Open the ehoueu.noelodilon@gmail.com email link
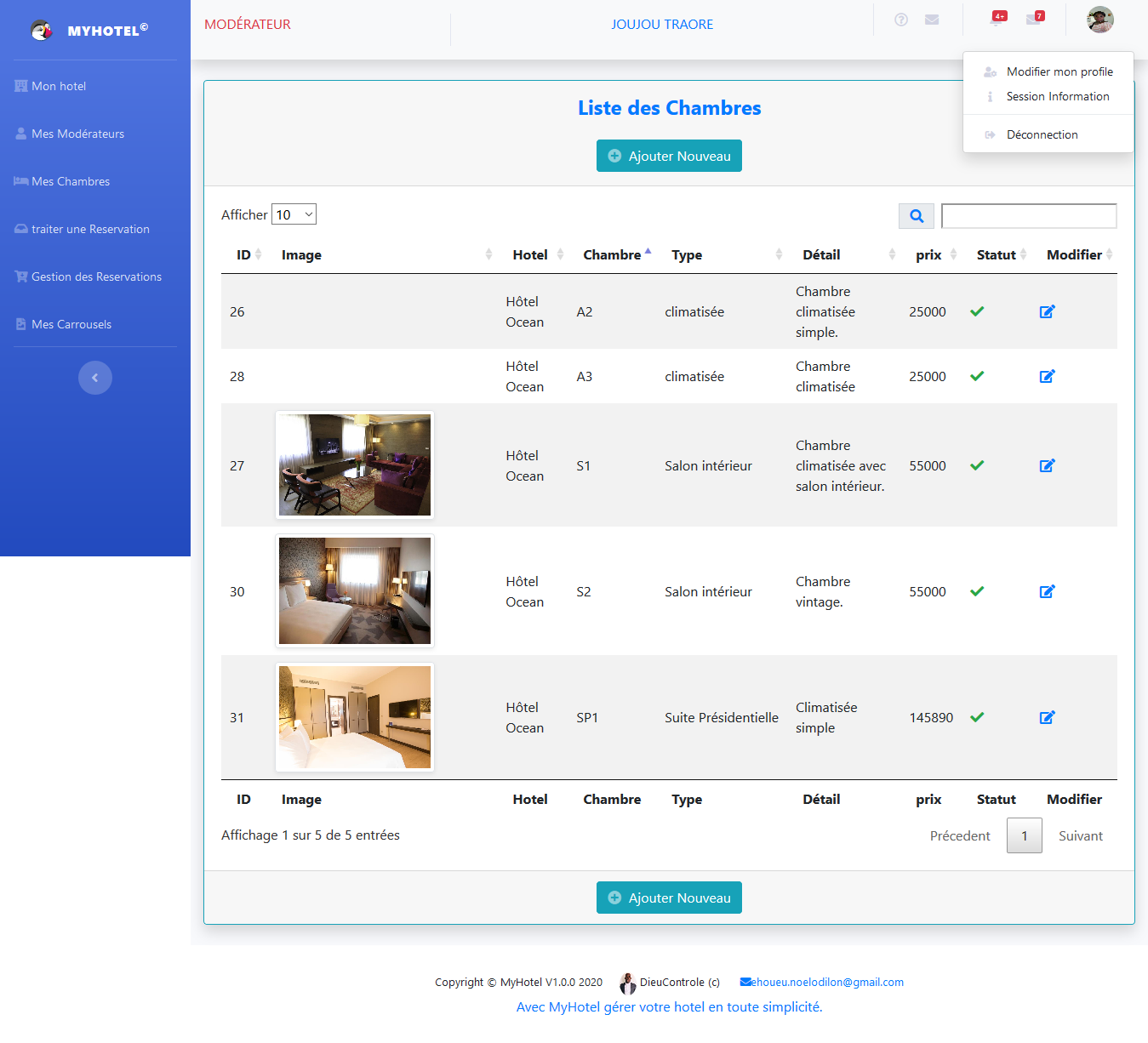 (821, 982)
